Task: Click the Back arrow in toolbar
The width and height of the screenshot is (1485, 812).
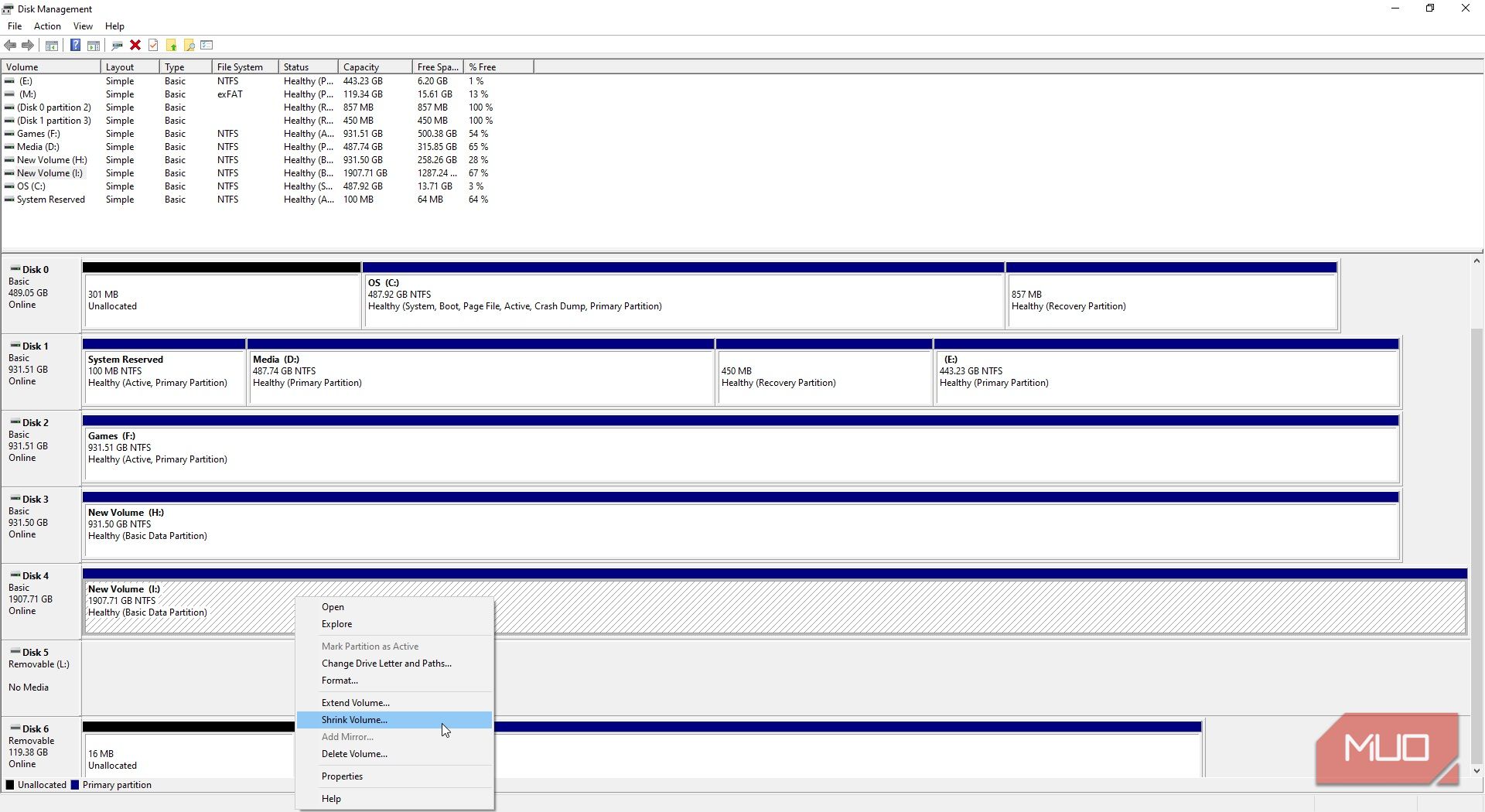Action: click(10, 46)
